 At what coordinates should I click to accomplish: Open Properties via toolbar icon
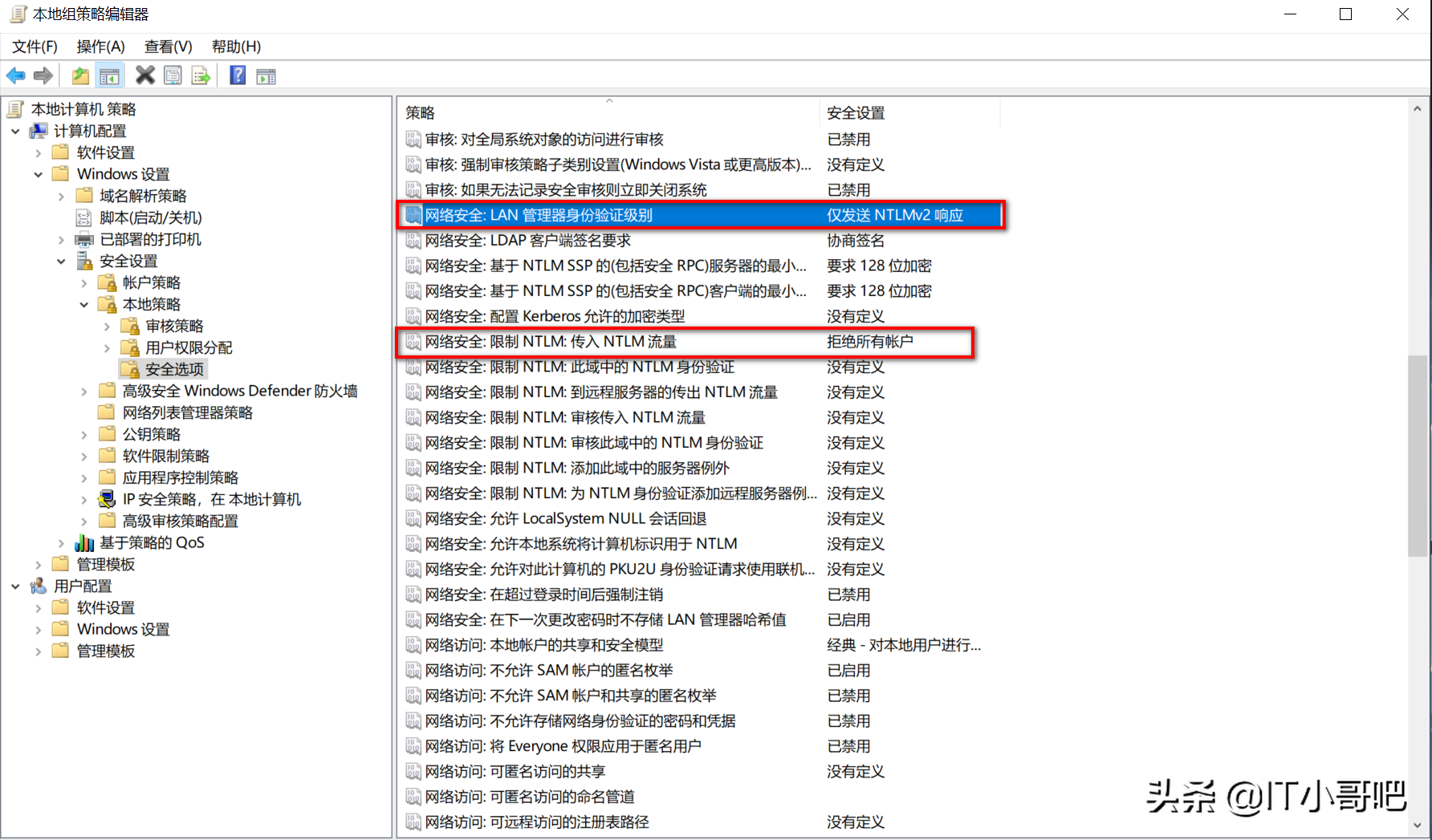(x=173, y=76)
